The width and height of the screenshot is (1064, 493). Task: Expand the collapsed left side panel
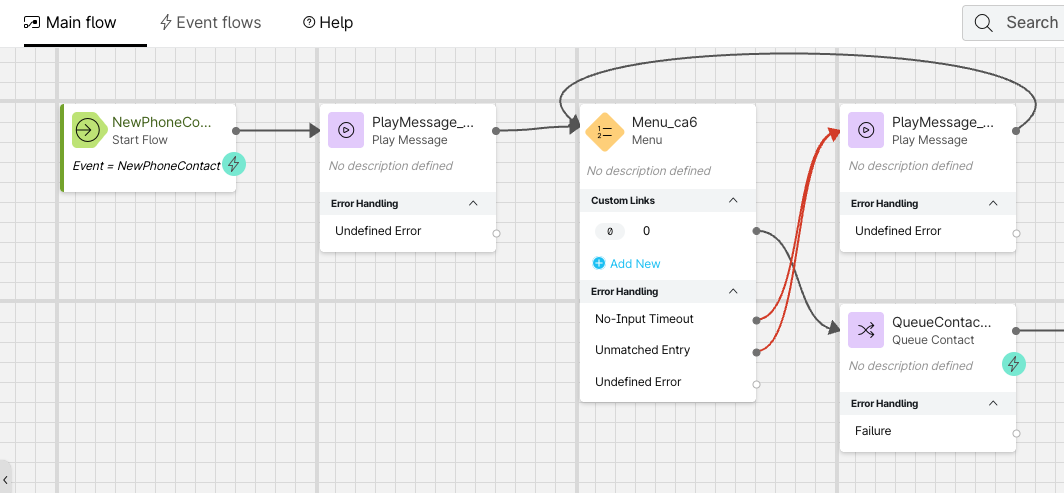(x=5, y=480)
